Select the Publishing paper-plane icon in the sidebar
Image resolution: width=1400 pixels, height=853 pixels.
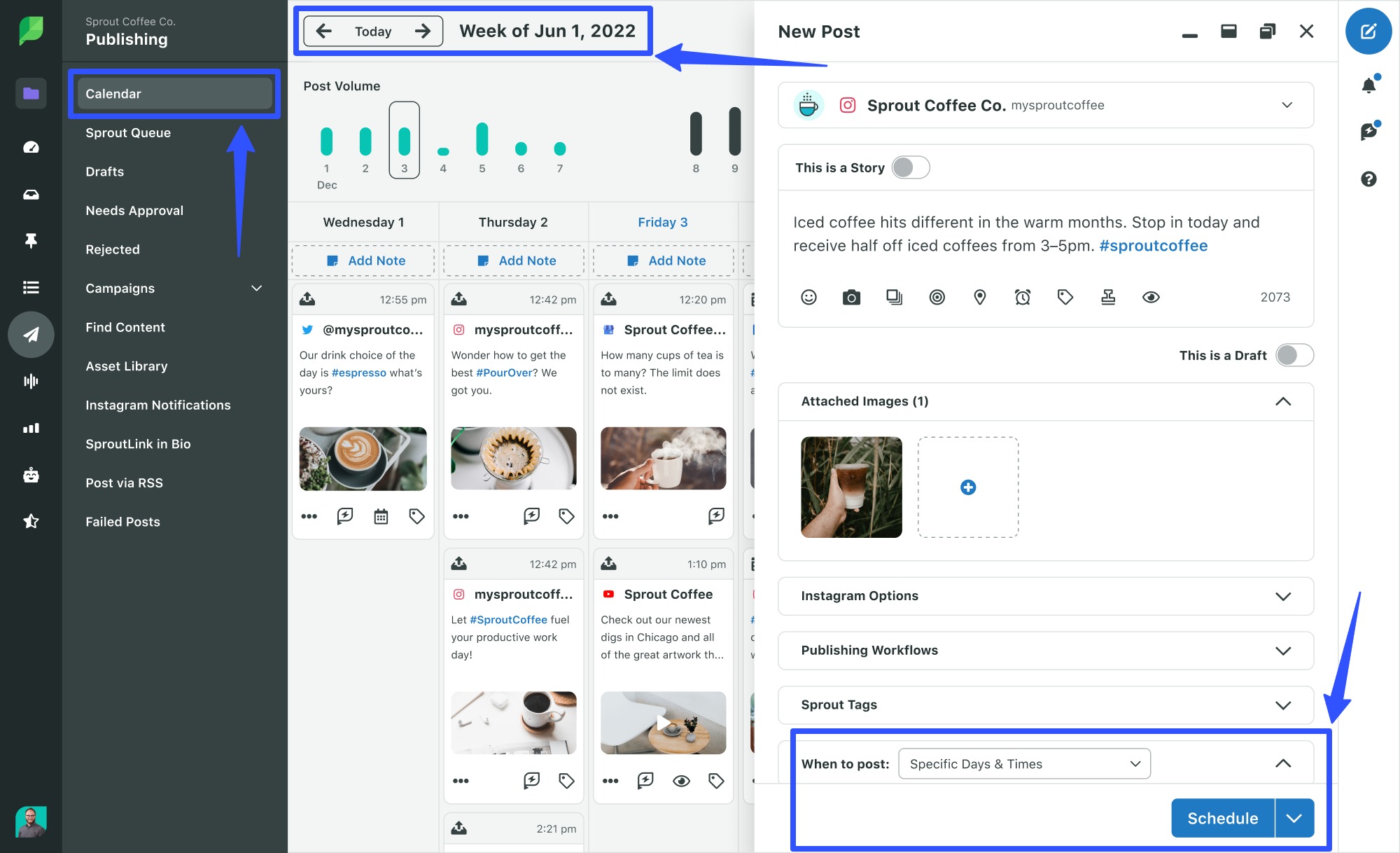click(x=31, y=334)
